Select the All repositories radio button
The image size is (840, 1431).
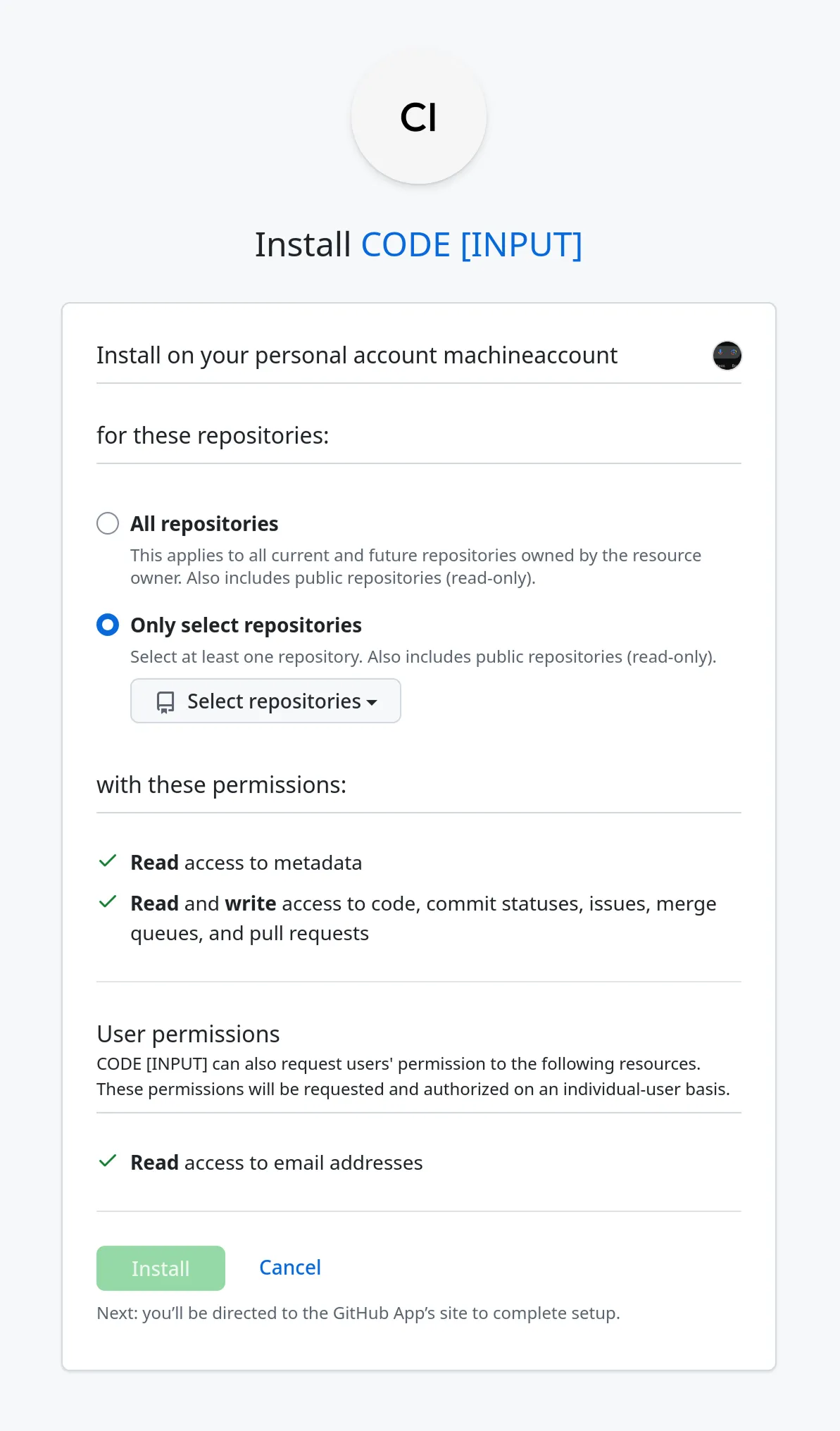coord(108,524)
